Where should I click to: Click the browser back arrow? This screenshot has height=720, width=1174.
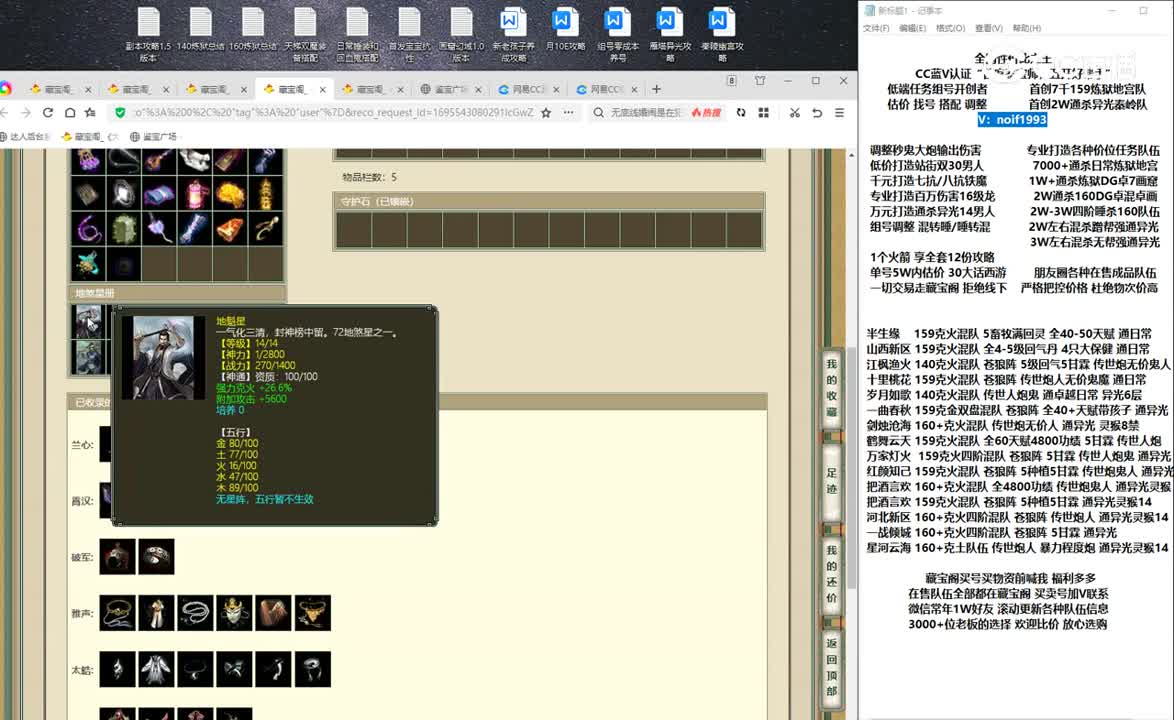4,112
